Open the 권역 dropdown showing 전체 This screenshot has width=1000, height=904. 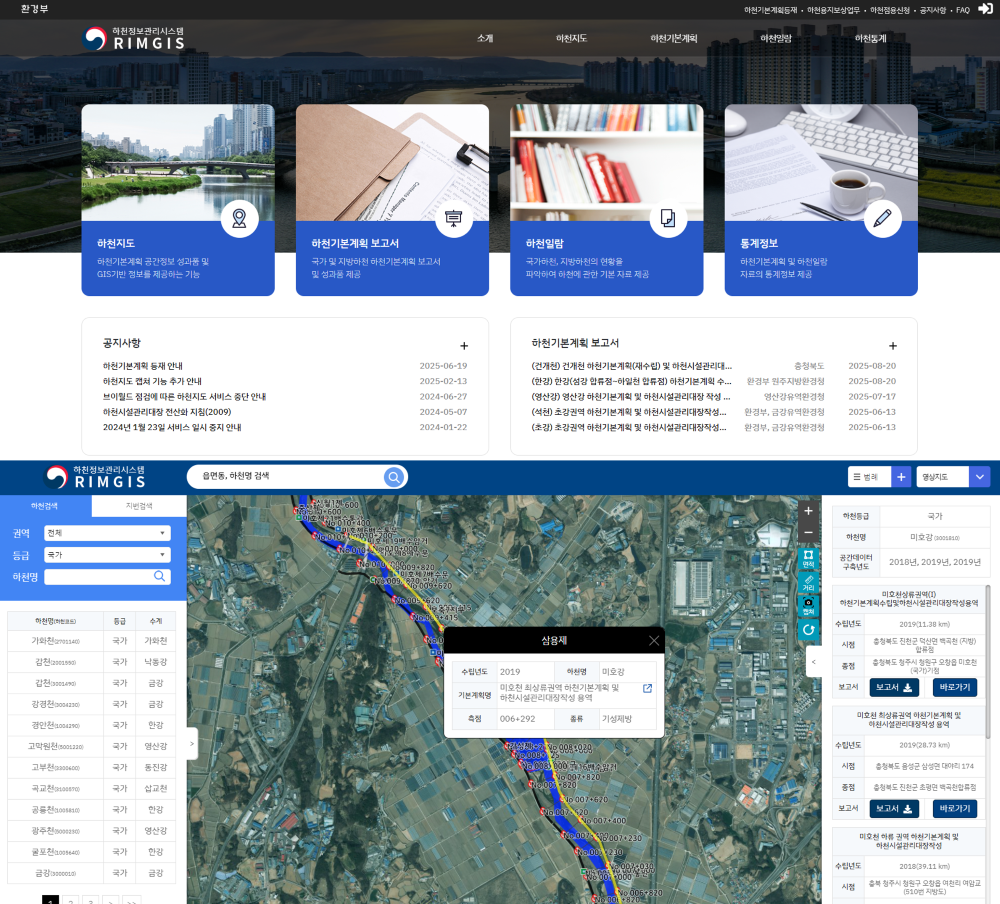[107, 533]
